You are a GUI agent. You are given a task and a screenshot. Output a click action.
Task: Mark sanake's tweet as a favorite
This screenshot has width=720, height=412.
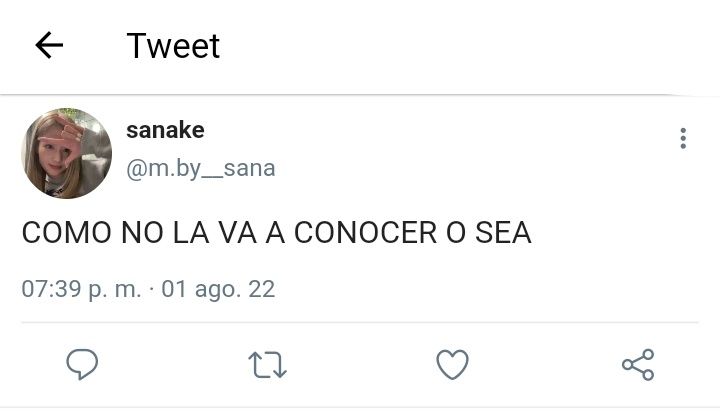click(x=452, y=364)
